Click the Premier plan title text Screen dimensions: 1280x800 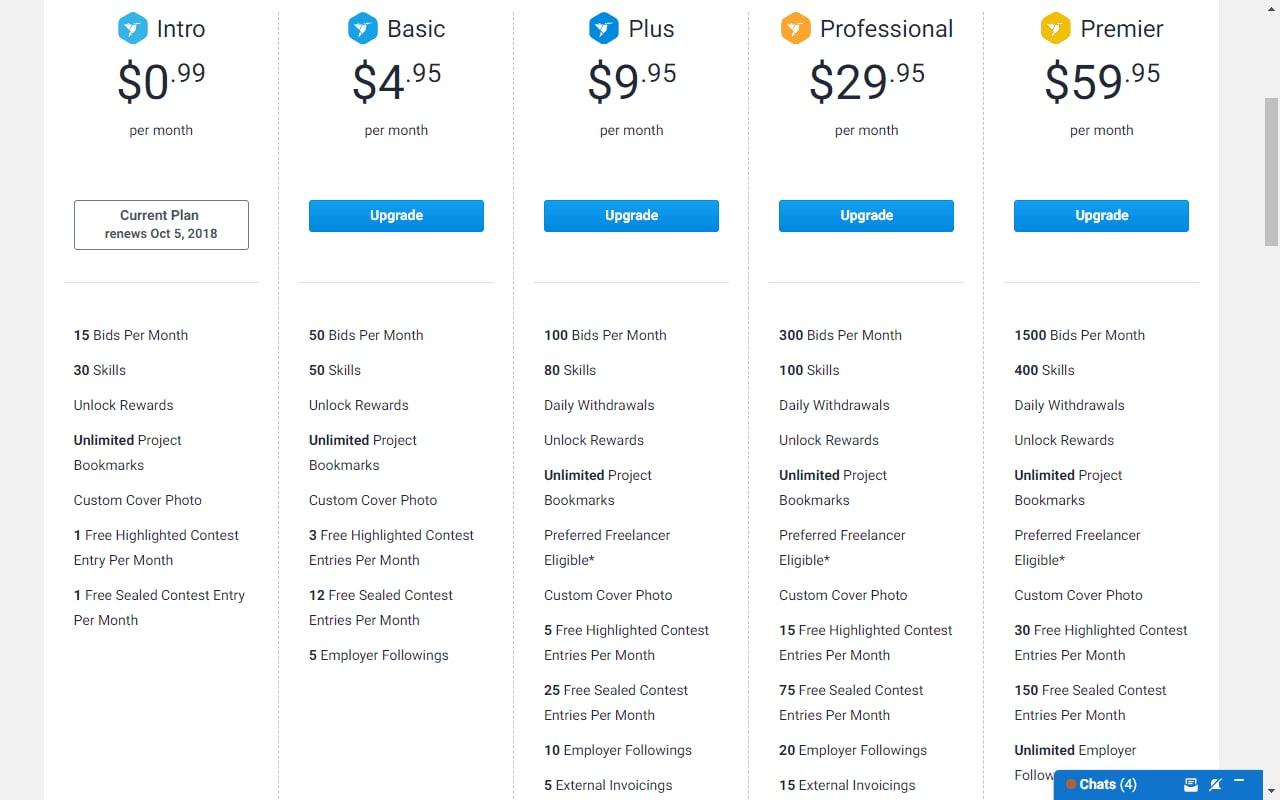(1122, 29)
